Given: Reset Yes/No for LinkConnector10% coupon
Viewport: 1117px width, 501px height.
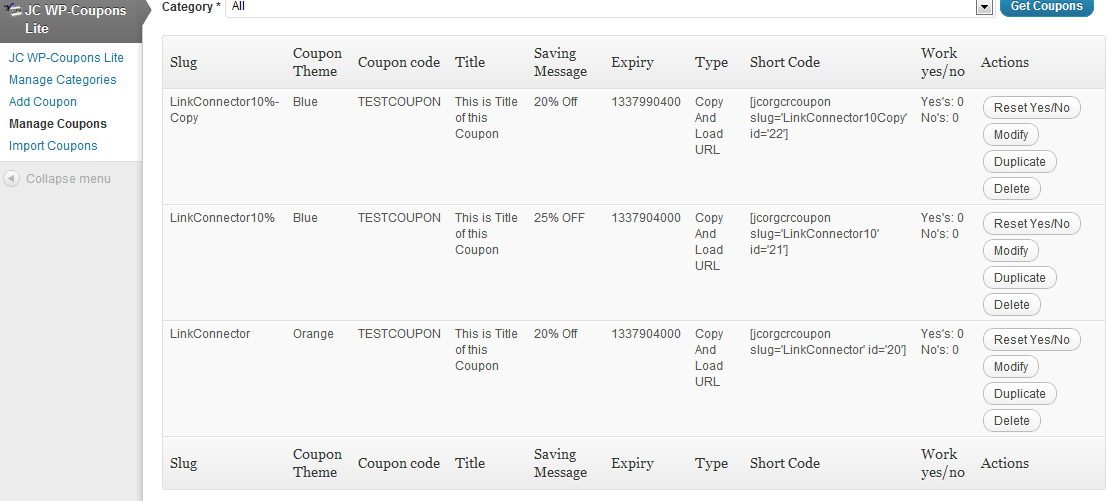Looking at the screenshot, I should (1031, 224).
